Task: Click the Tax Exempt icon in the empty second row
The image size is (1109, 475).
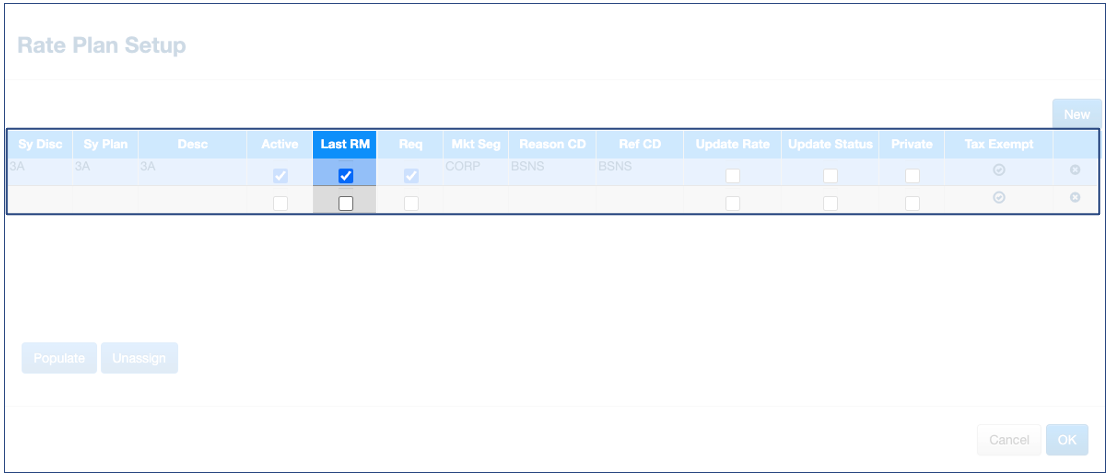Action: [998, 199]
